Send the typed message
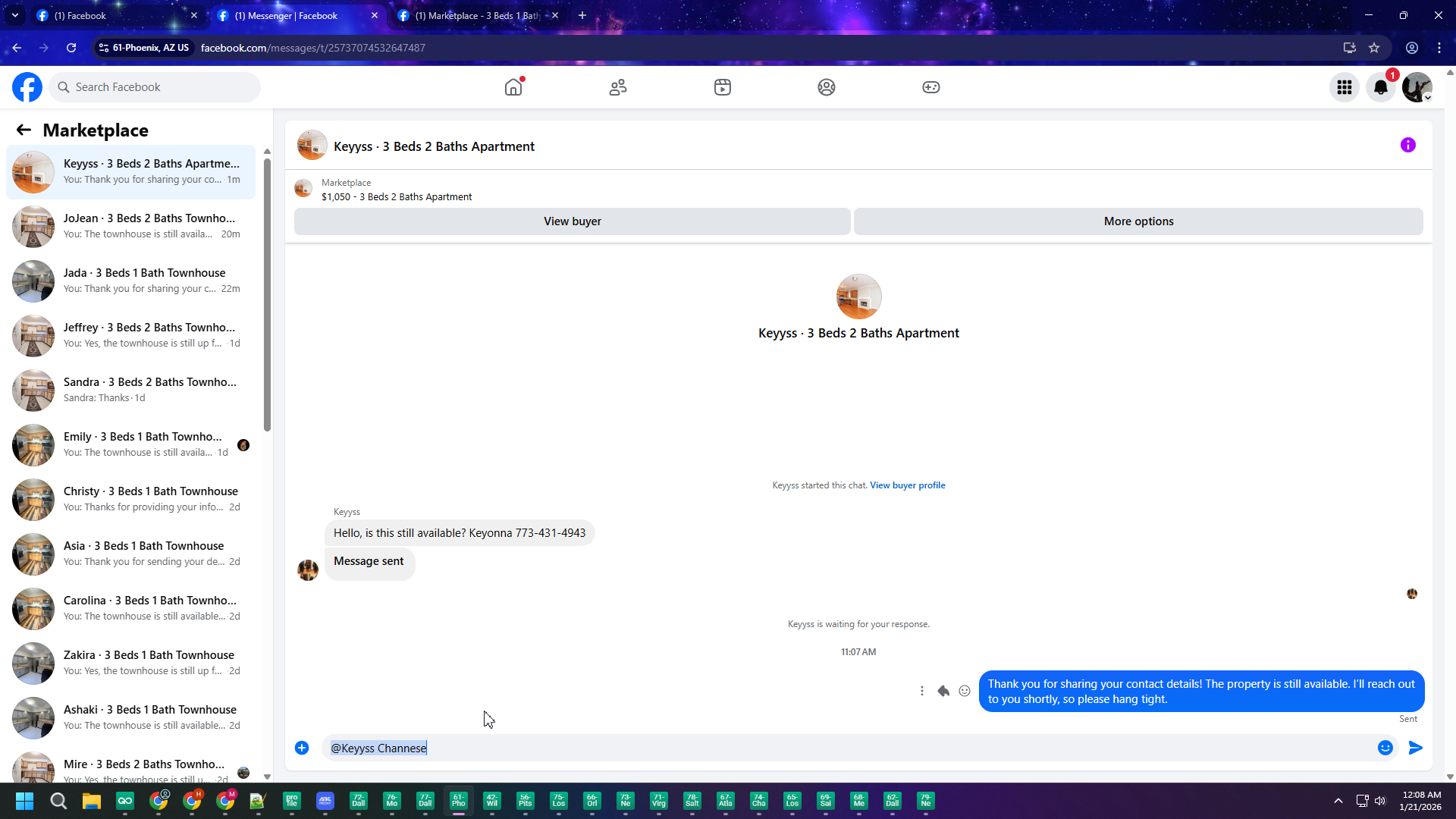 pos(1416,748)
